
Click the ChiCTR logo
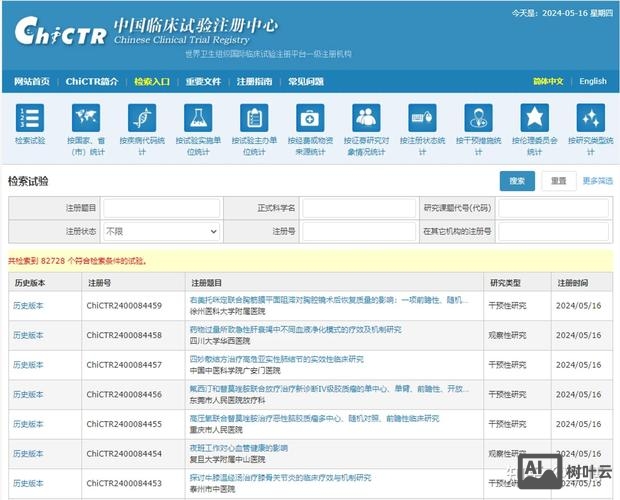(60, 31)
